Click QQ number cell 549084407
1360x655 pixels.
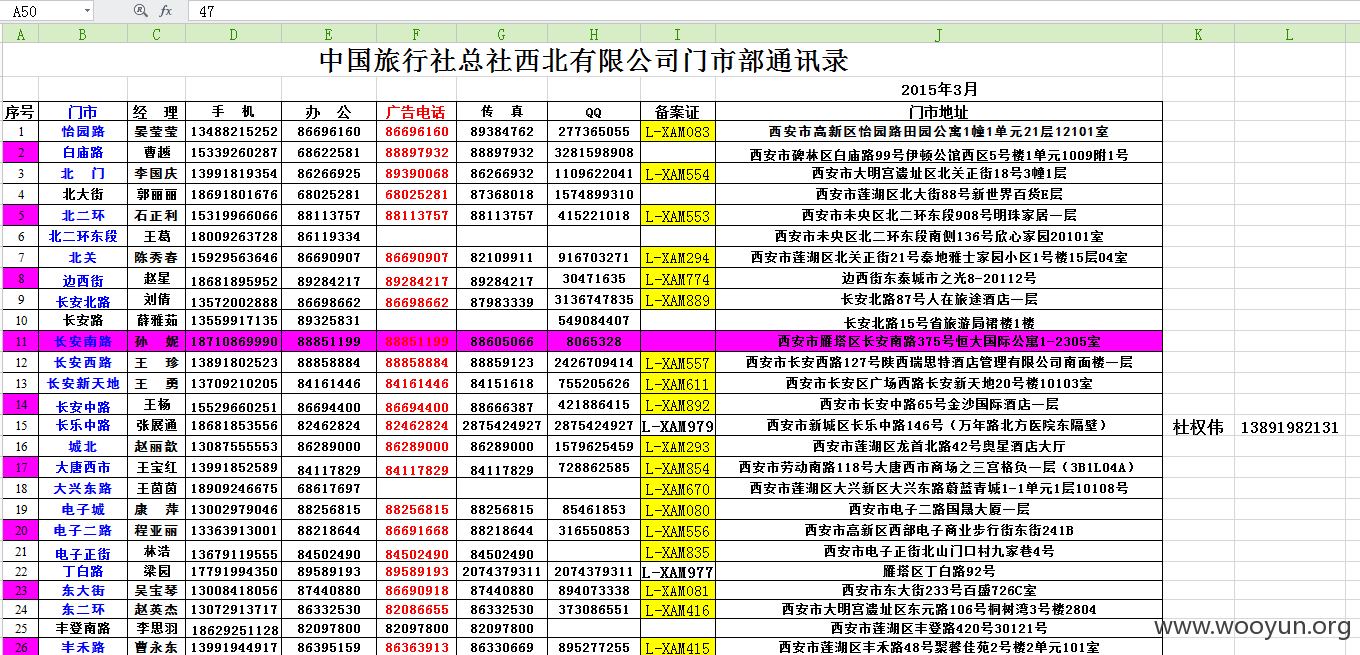coord(594,321)
